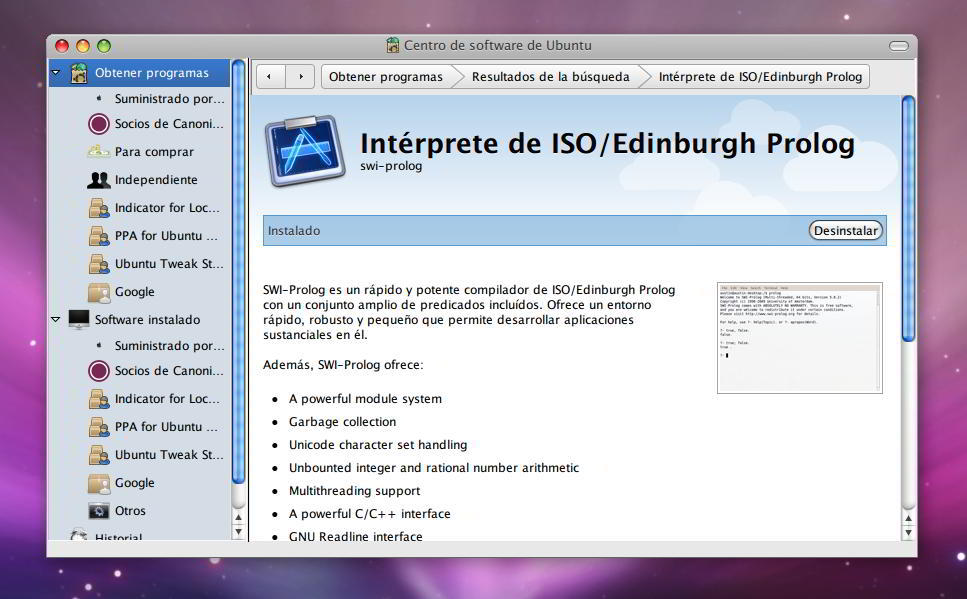
Task: Click the toolbar toggle pill in title bar
Action: [x=898, y=46]
